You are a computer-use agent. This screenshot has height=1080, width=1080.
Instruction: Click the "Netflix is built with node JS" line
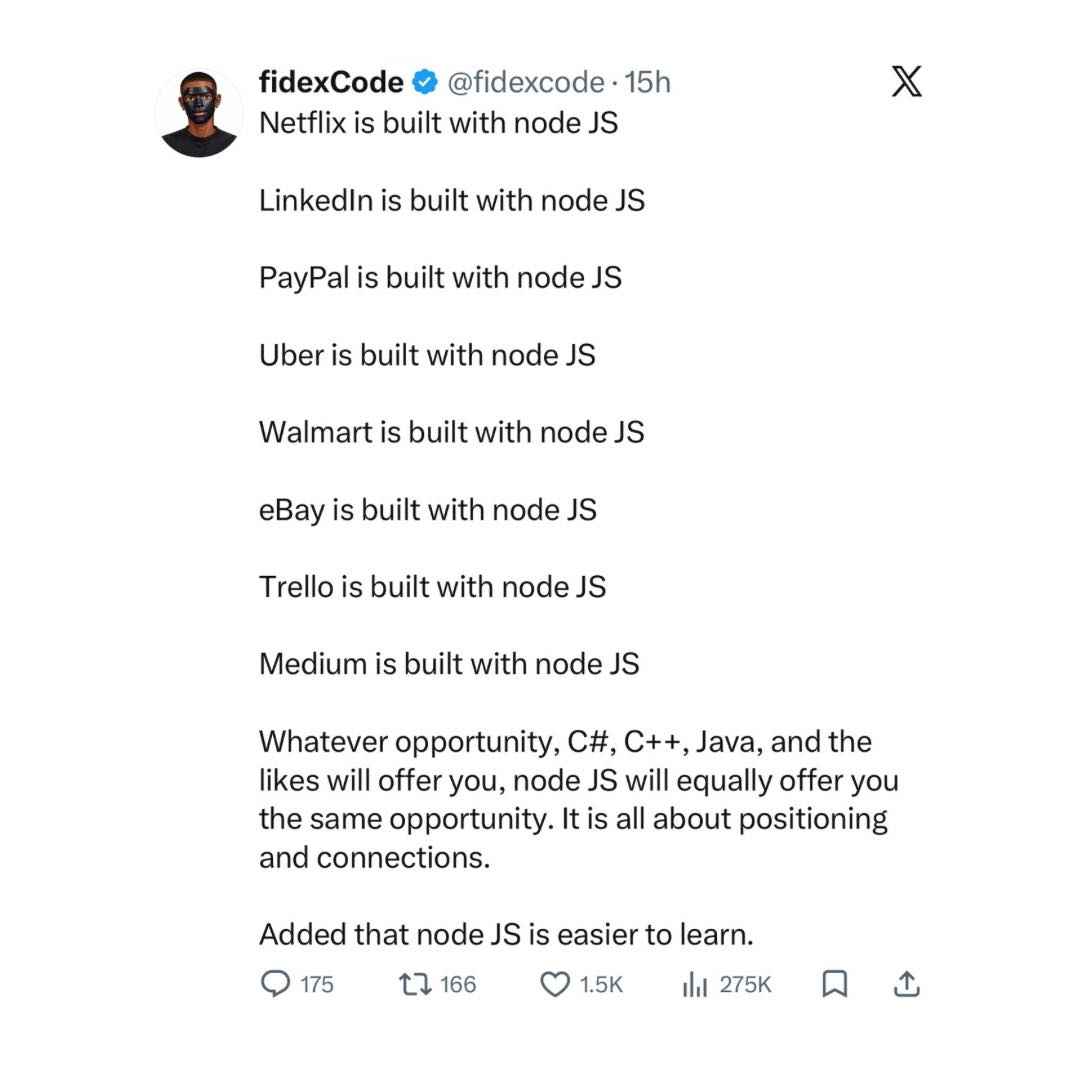438,123
